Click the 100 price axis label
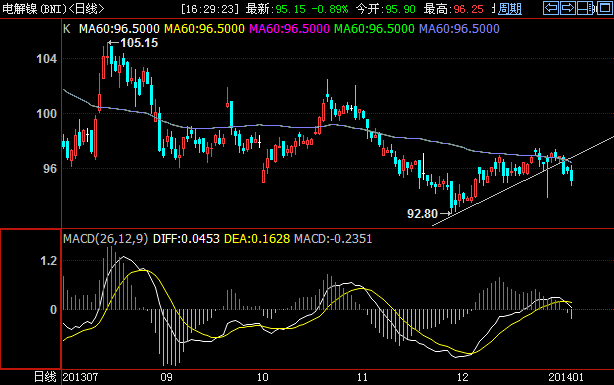The width and height of the screenshot is (614, 385). 47,114
